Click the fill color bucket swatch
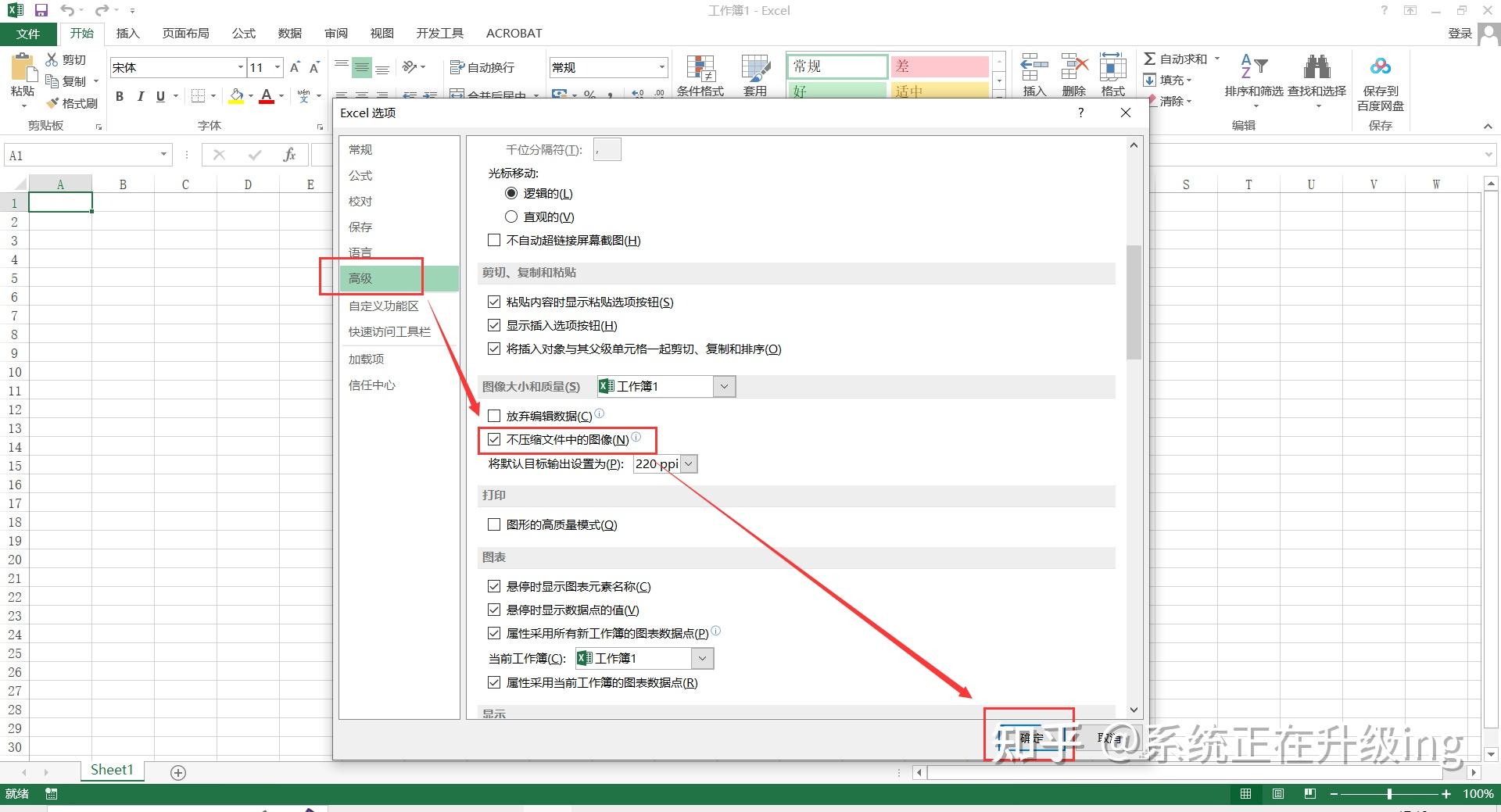 coord(236,96)
